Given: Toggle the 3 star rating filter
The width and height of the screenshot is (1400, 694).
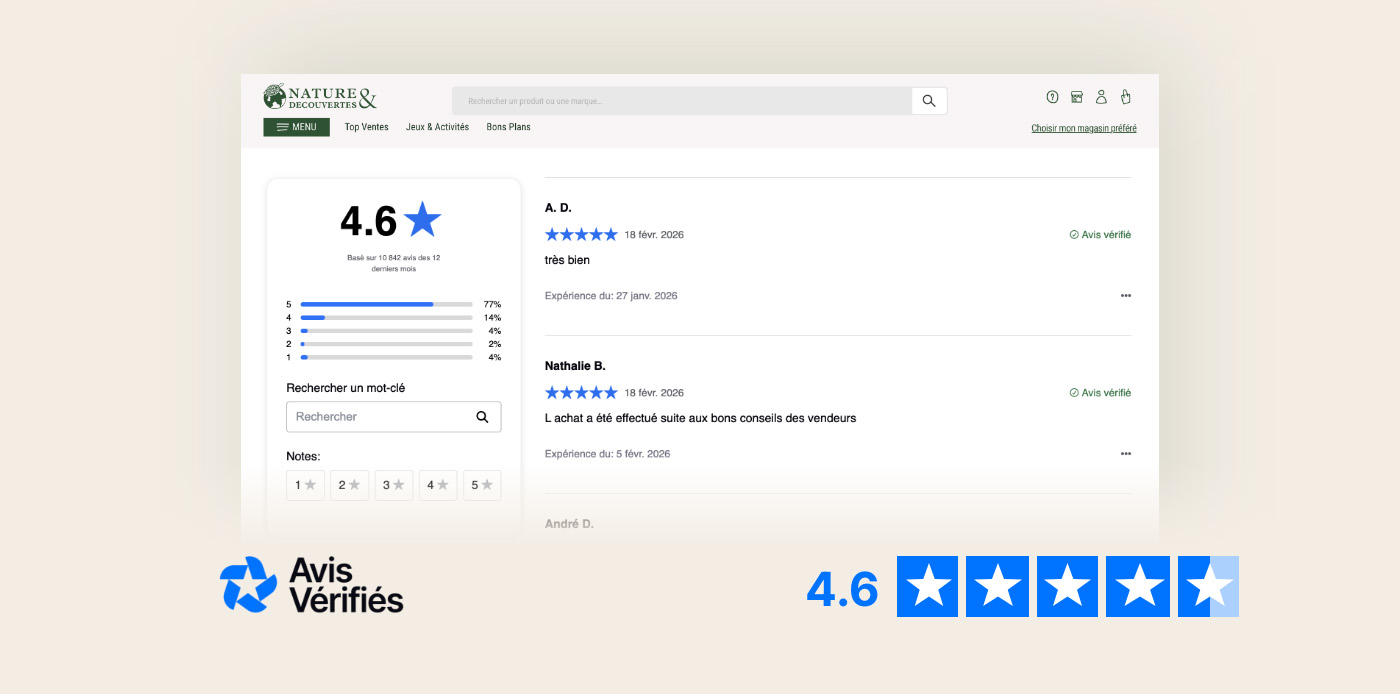Looking at the screenshot, I should 394,485.
